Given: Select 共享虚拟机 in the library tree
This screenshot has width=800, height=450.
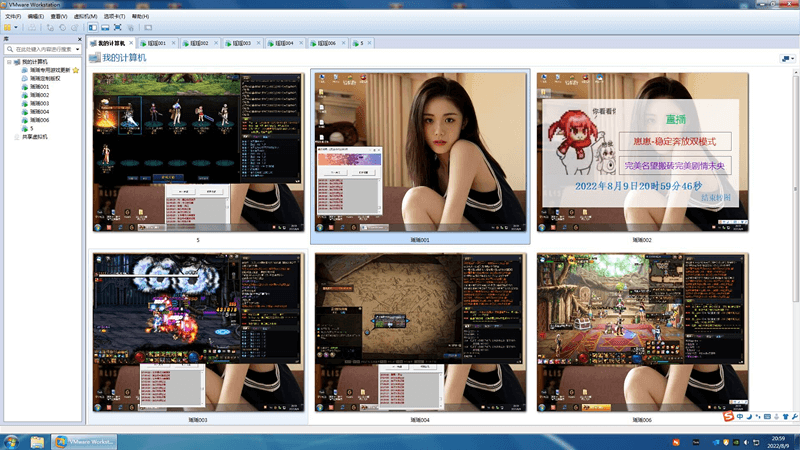Looking at the screenshot, I should tap(35, 137).
